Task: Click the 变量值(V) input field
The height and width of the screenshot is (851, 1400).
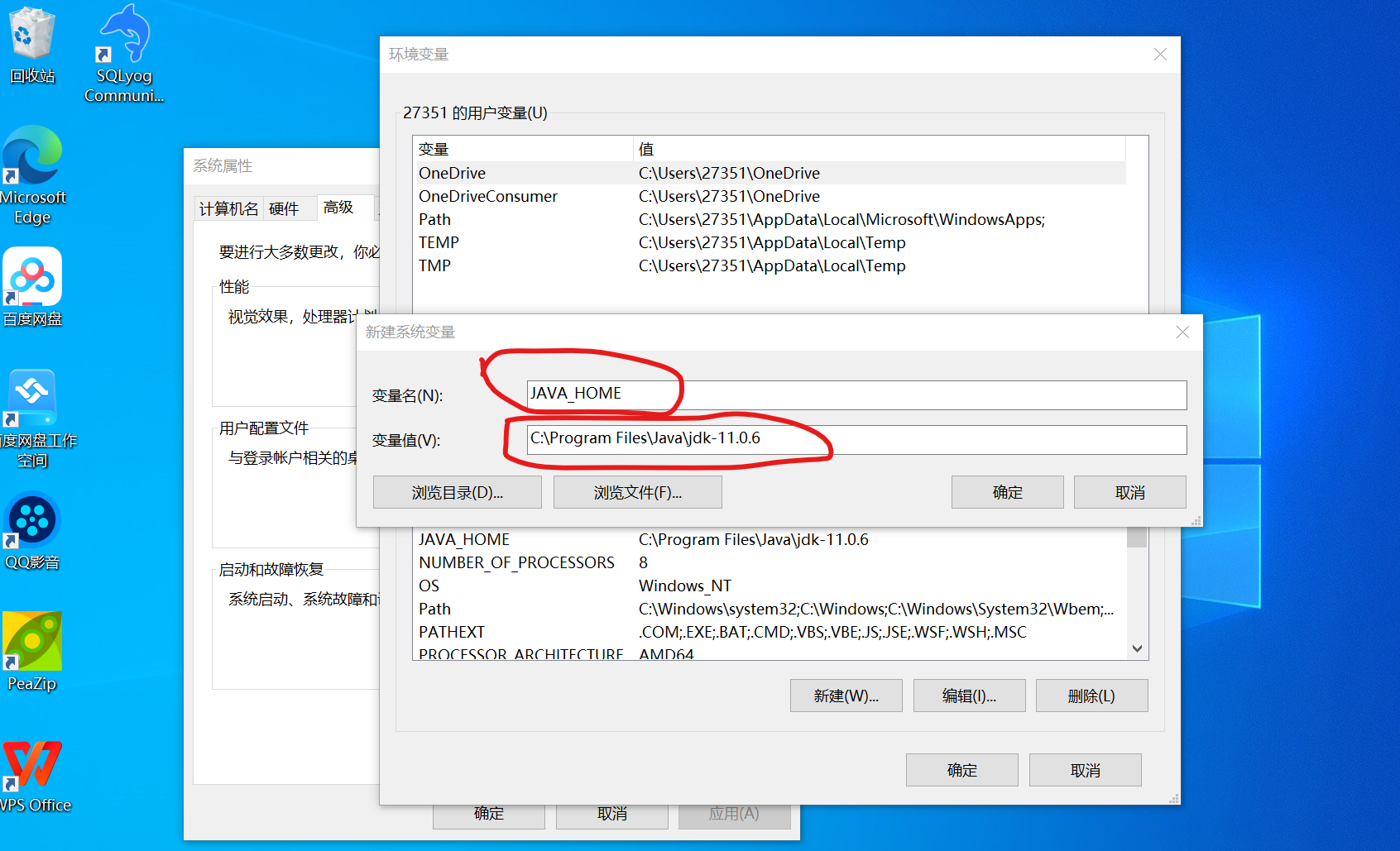Action: [x=856, y=439]
